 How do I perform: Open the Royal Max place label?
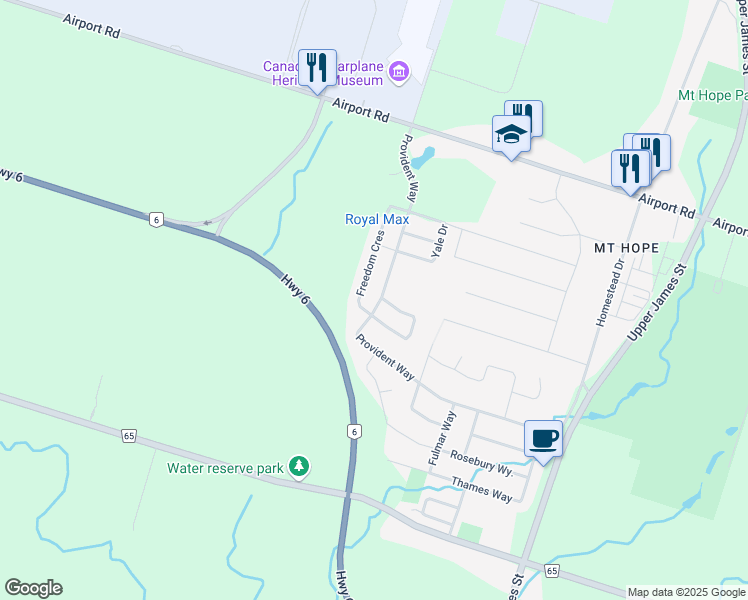click(377, 219)
